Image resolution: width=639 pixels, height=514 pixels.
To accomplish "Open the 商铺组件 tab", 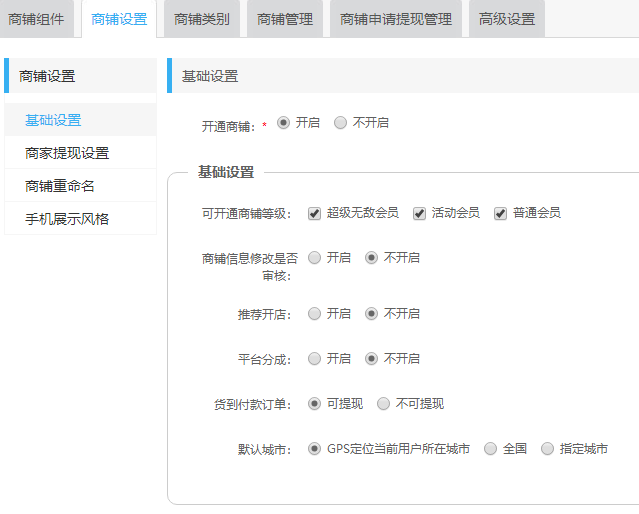I will [x=36, y=19].
